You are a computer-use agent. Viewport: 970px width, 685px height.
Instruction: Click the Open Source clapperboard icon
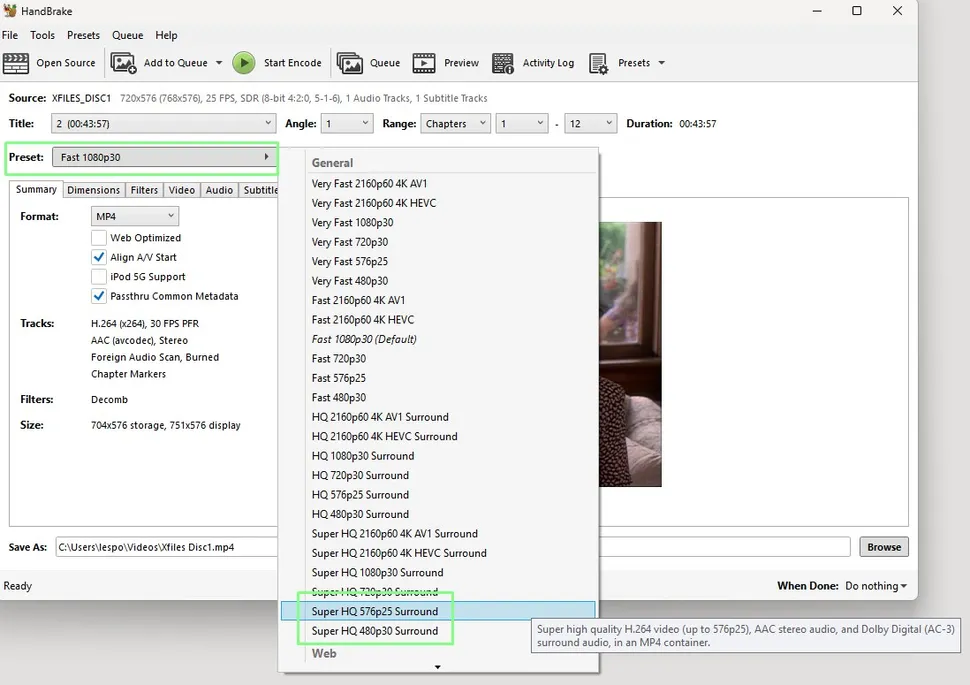point(16,63)
